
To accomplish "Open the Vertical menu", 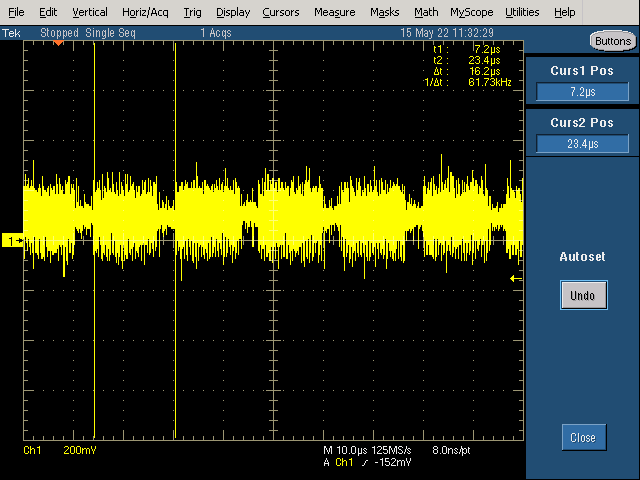I will pos(90,12).
